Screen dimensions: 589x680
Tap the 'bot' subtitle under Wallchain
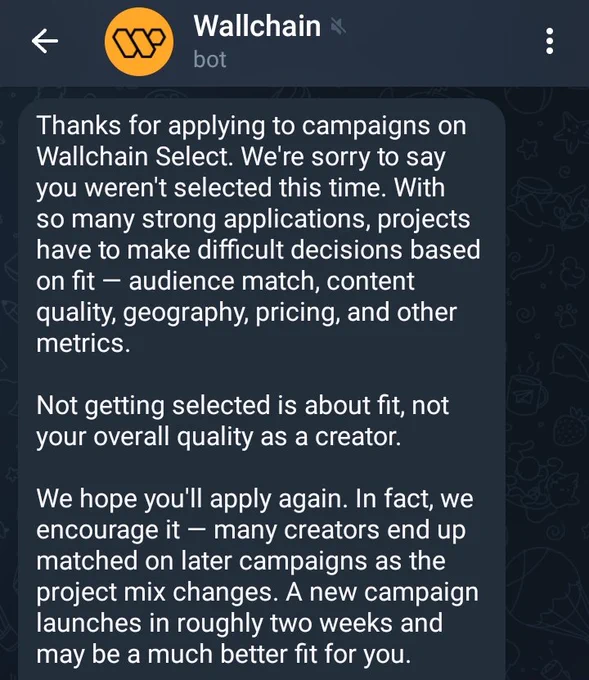click(210, 59)
